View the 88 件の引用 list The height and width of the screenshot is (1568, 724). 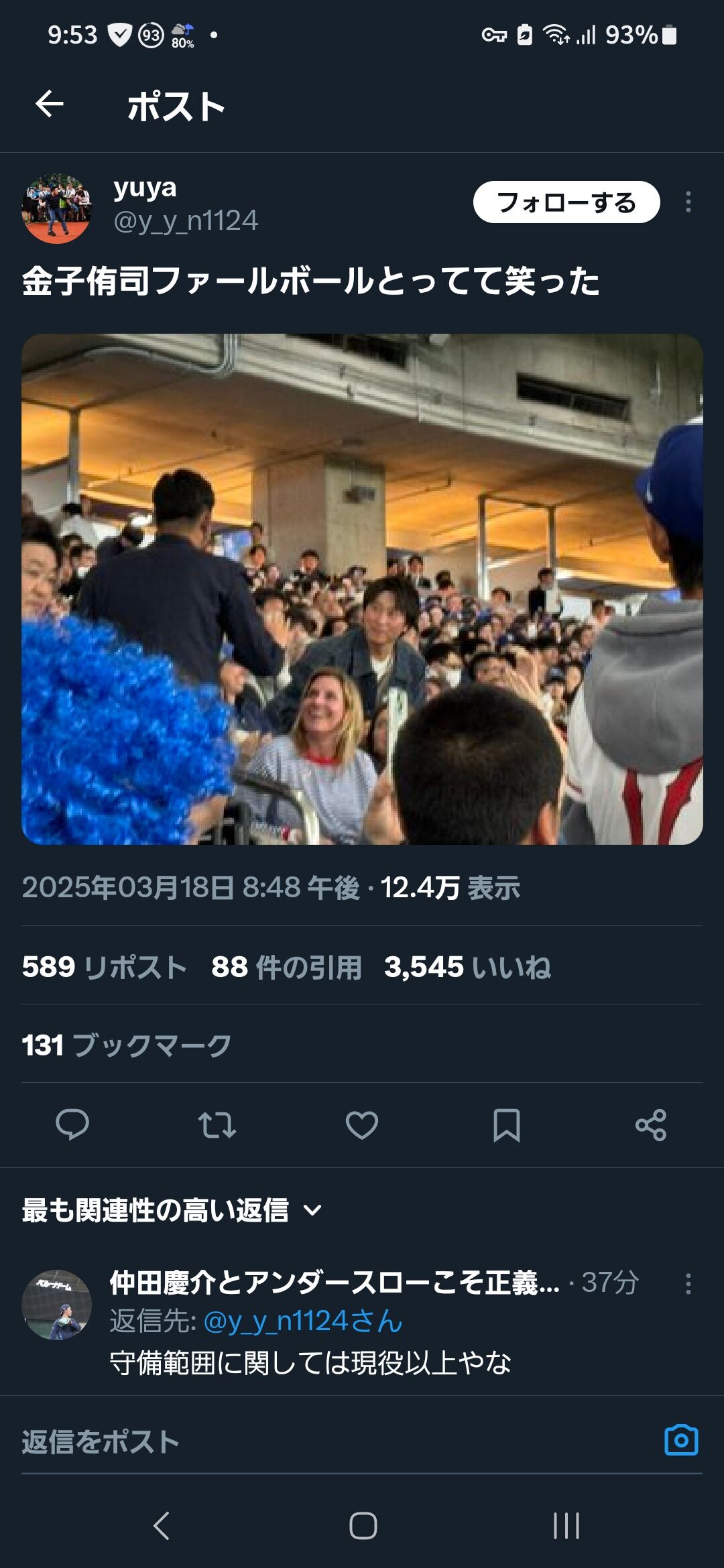click(x=286, y=967)
